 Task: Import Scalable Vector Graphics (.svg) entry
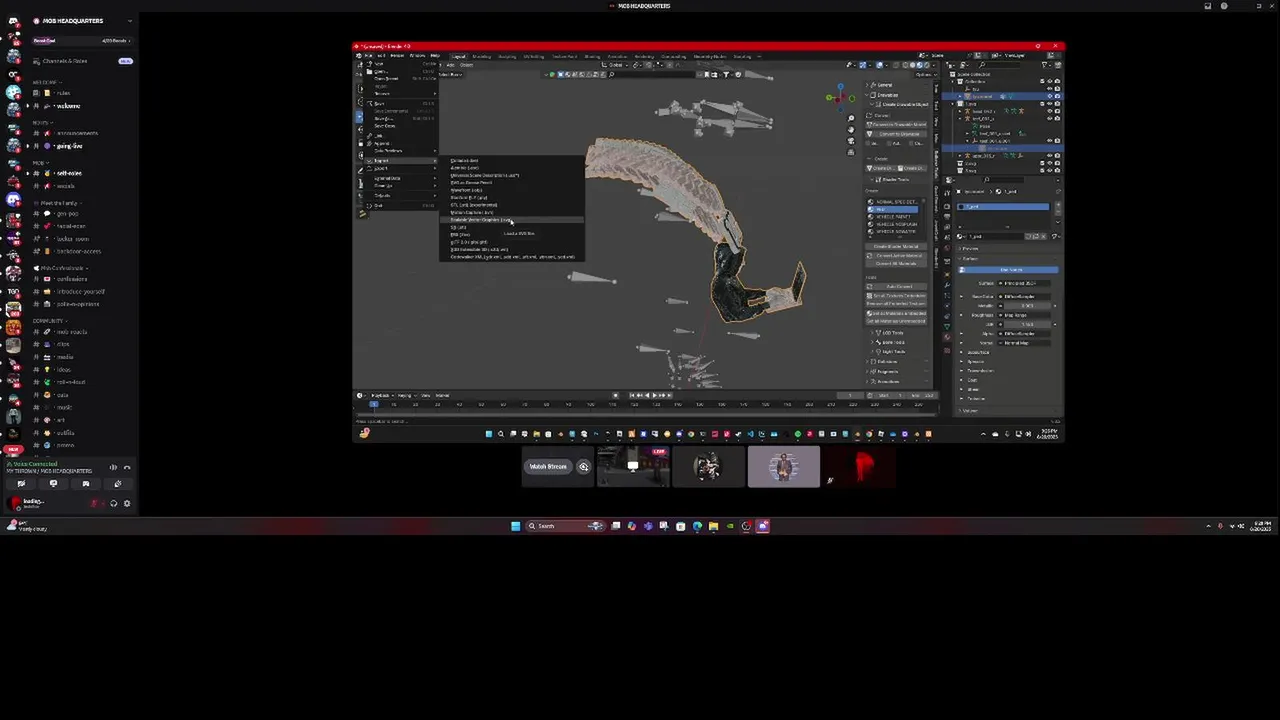(x=512, y=220)
